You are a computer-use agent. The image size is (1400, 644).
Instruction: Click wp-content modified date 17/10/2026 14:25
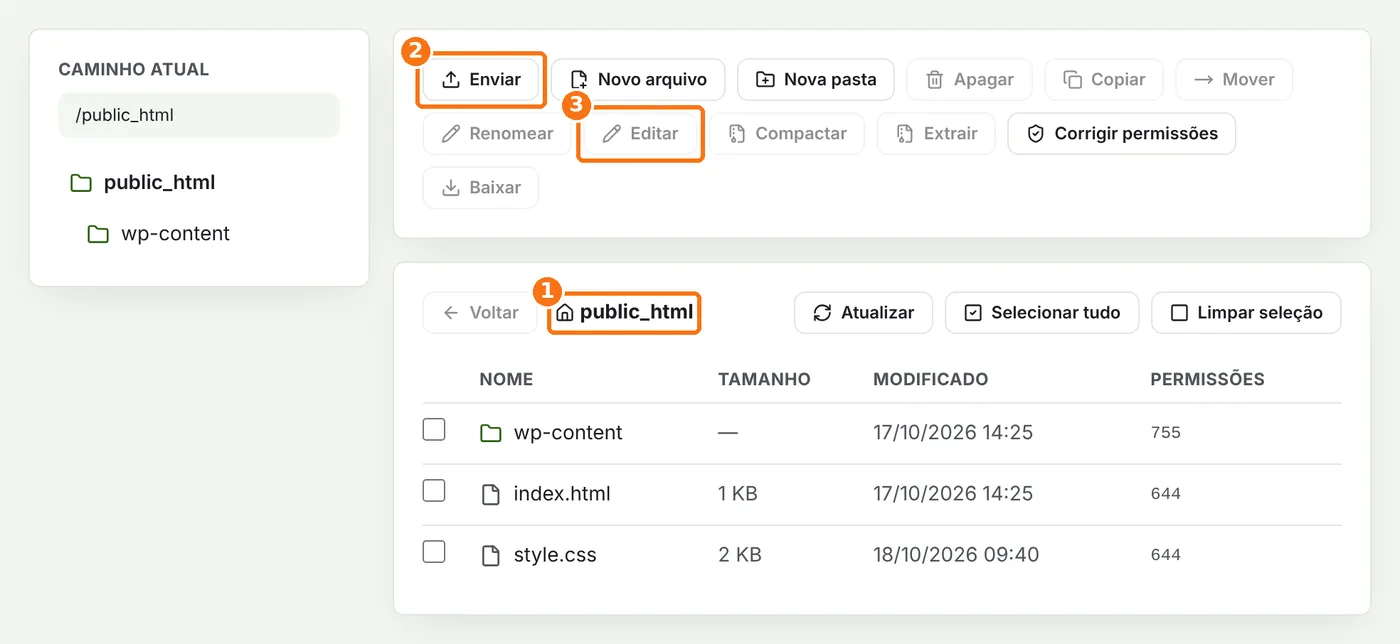tap(953, 432)
